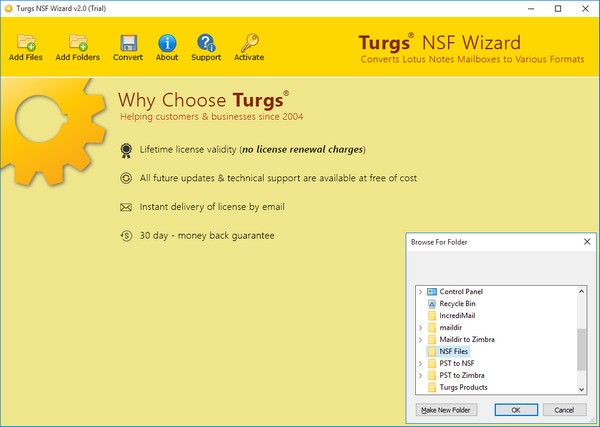Maximize the Turgs NSF Wizard window
600x427 pixels.
tap(558, 8)
